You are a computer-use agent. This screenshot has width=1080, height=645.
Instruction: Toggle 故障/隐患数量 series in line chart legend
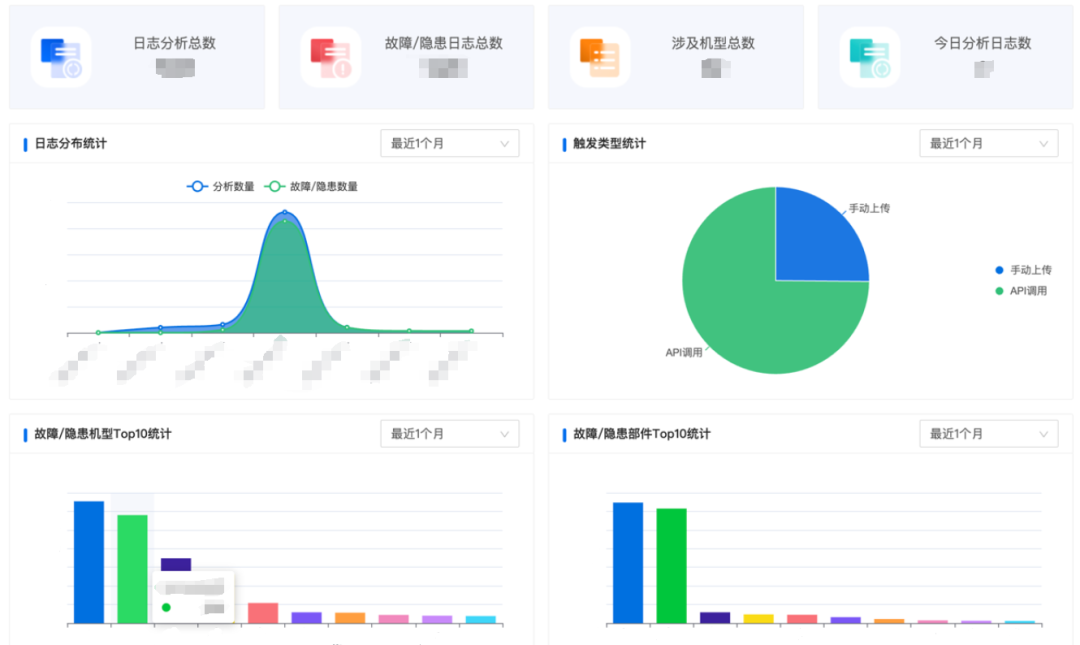click(x=311, y=186)
